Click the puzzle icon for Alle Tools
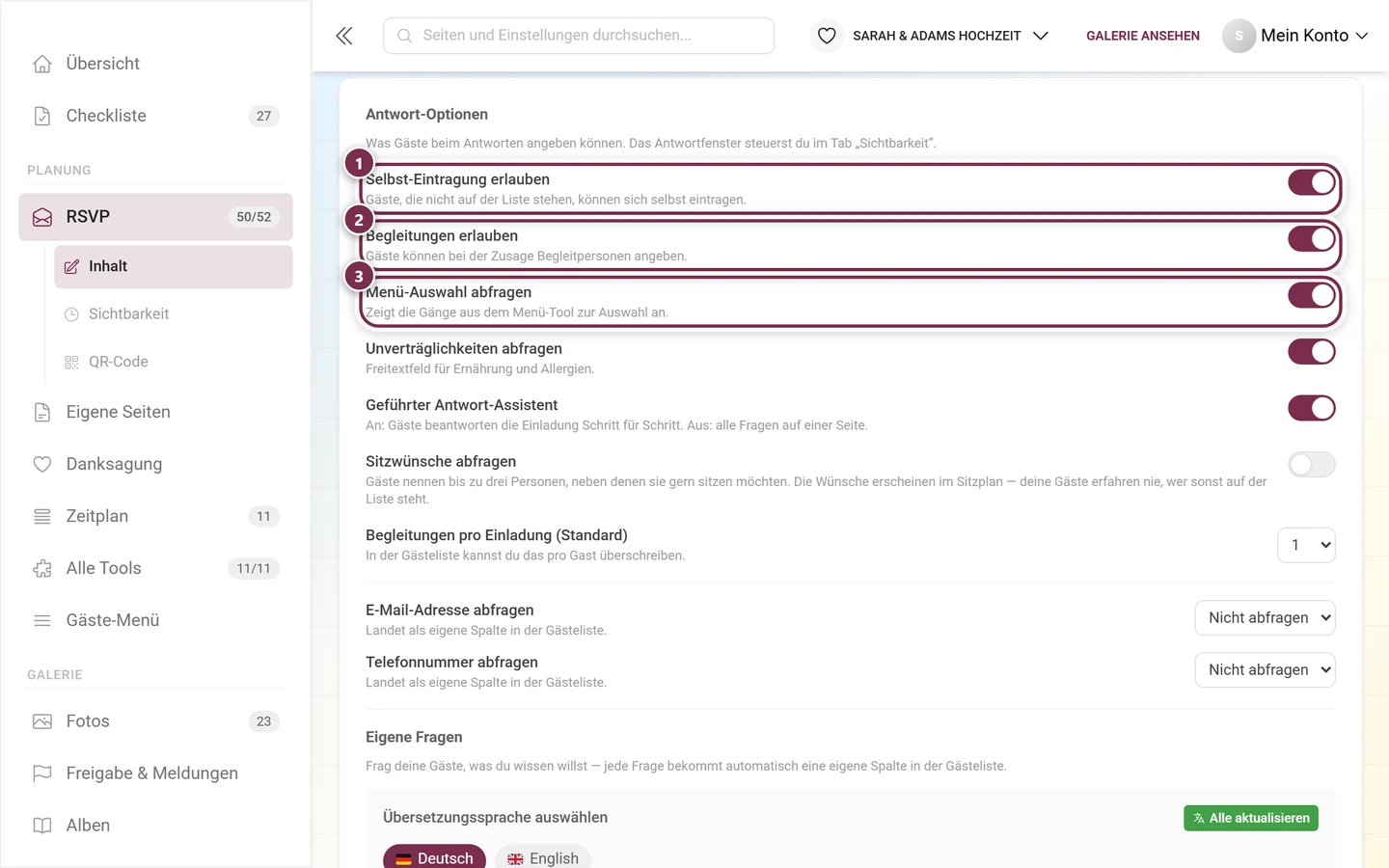 point(42,568)
